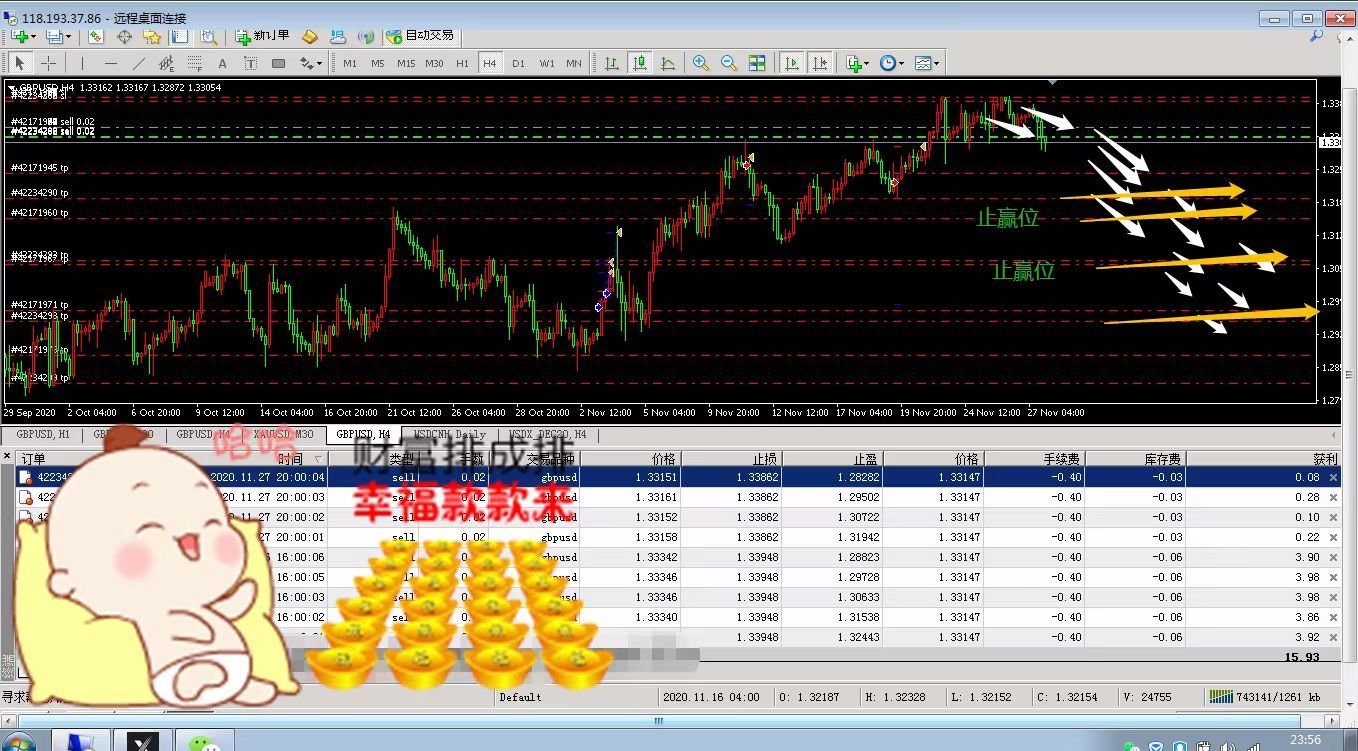Click the 新订单 new order button
1358x751 pixels.
point(262,36)
